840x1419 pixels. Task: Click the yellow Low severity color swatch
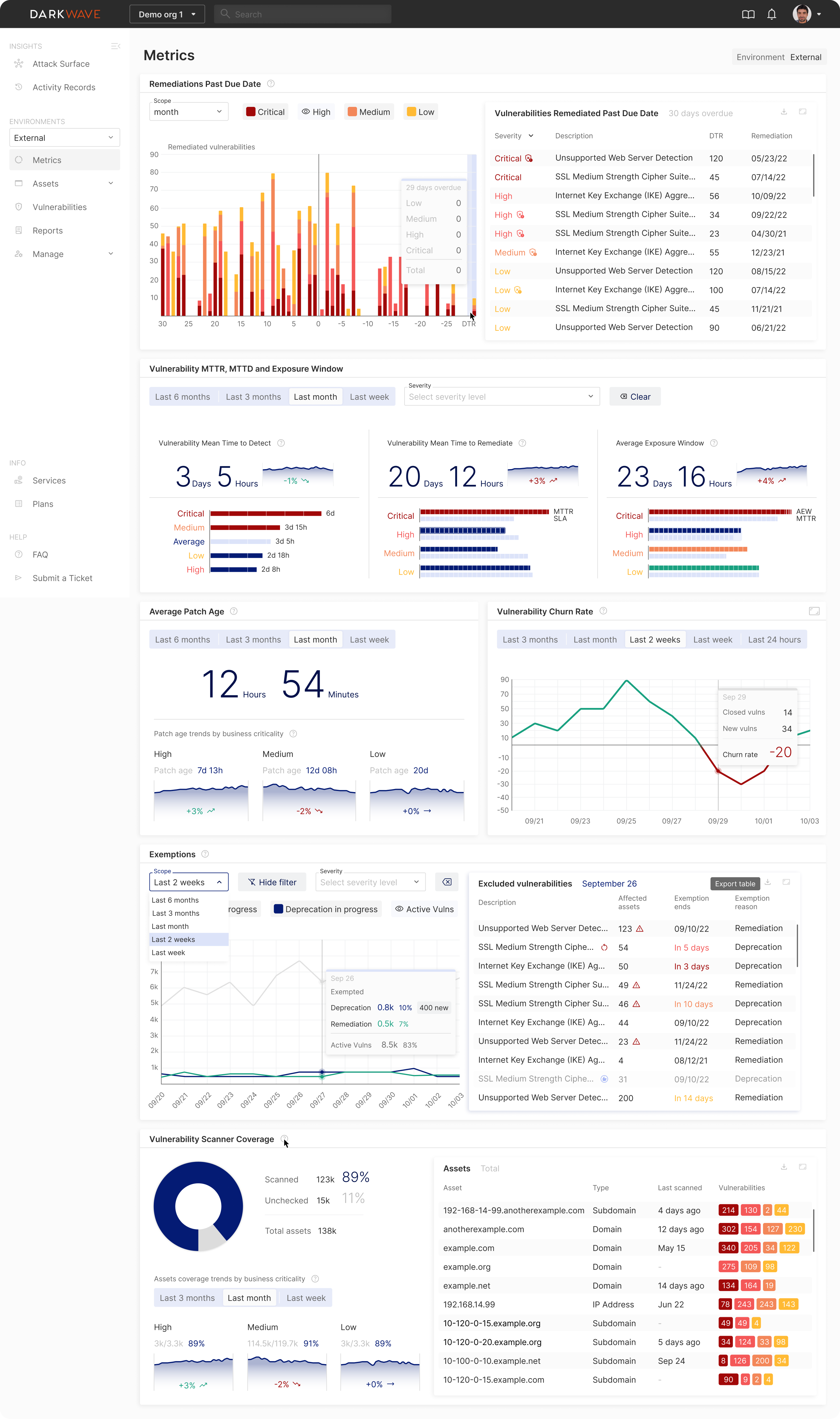(411, 112)
